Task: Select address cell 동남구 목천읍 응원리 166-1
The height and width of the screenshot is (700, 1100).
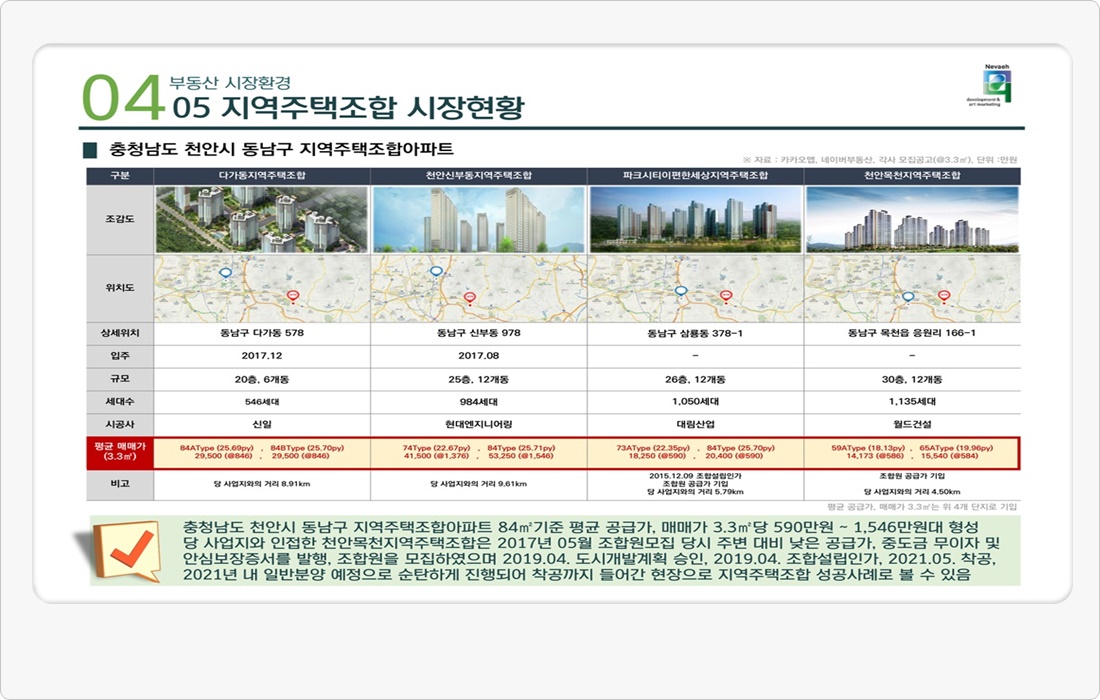Action: (912, 333)
